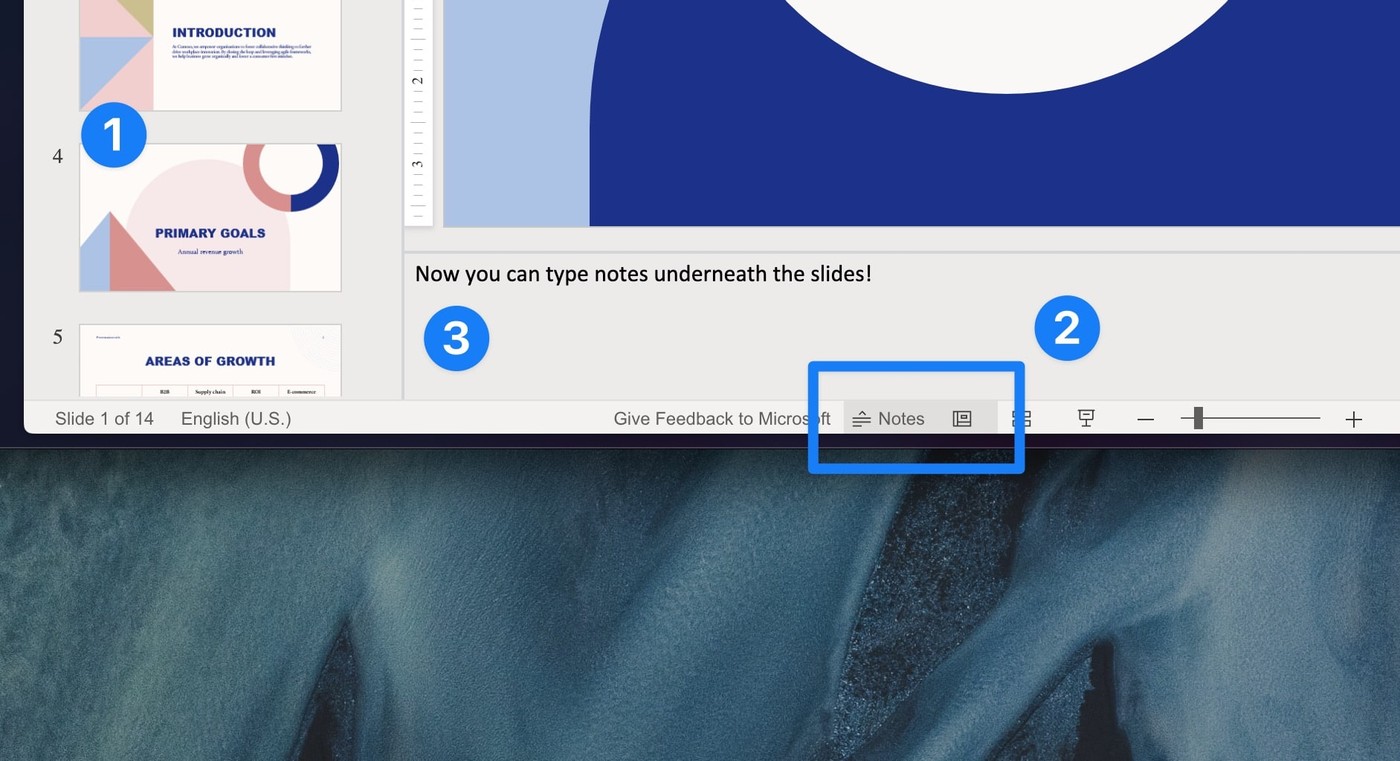
Task: Open language settings via English (U.S.)
Action: [235, 418]
